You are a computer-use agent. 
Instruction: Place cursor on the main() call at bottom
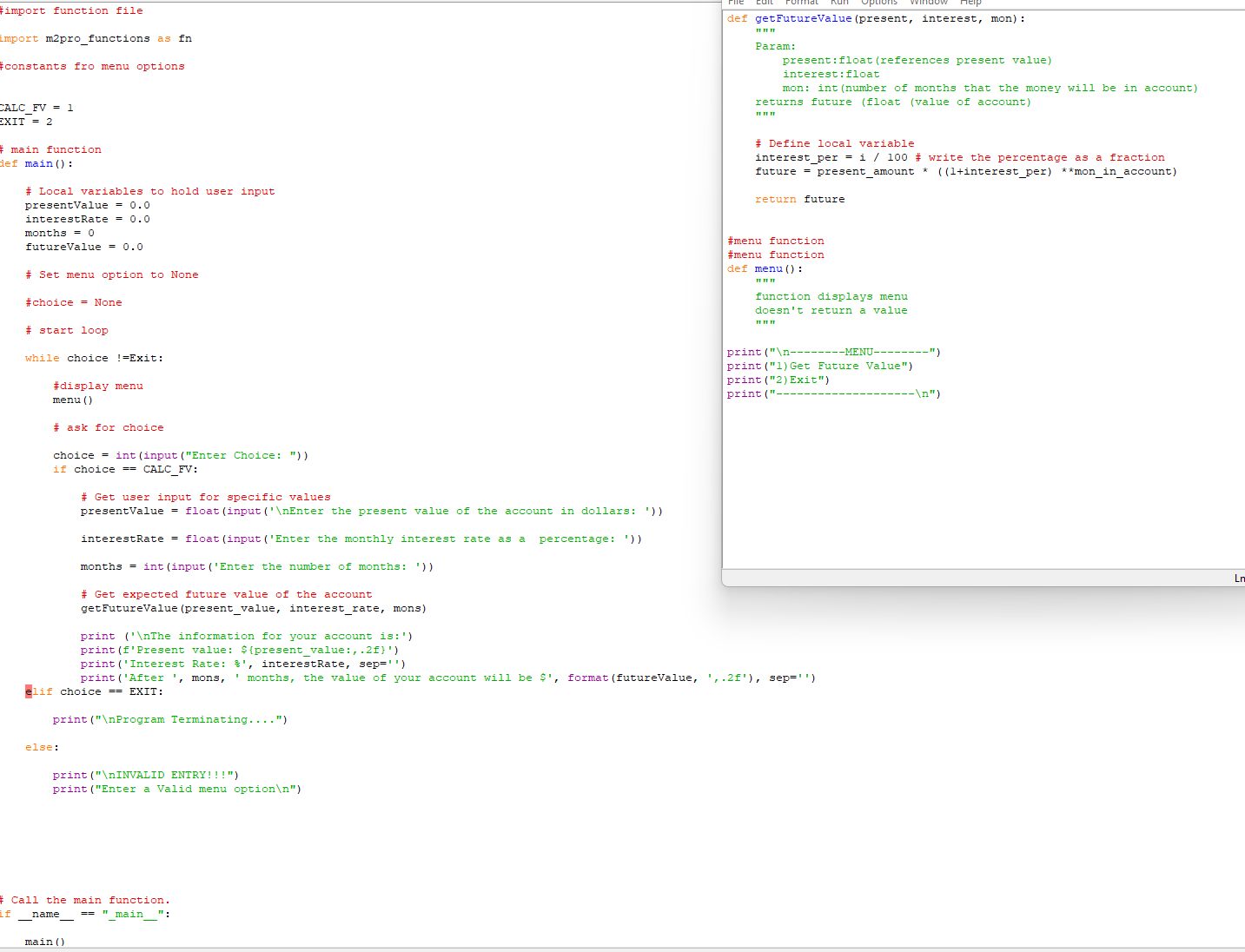point(43,941)
